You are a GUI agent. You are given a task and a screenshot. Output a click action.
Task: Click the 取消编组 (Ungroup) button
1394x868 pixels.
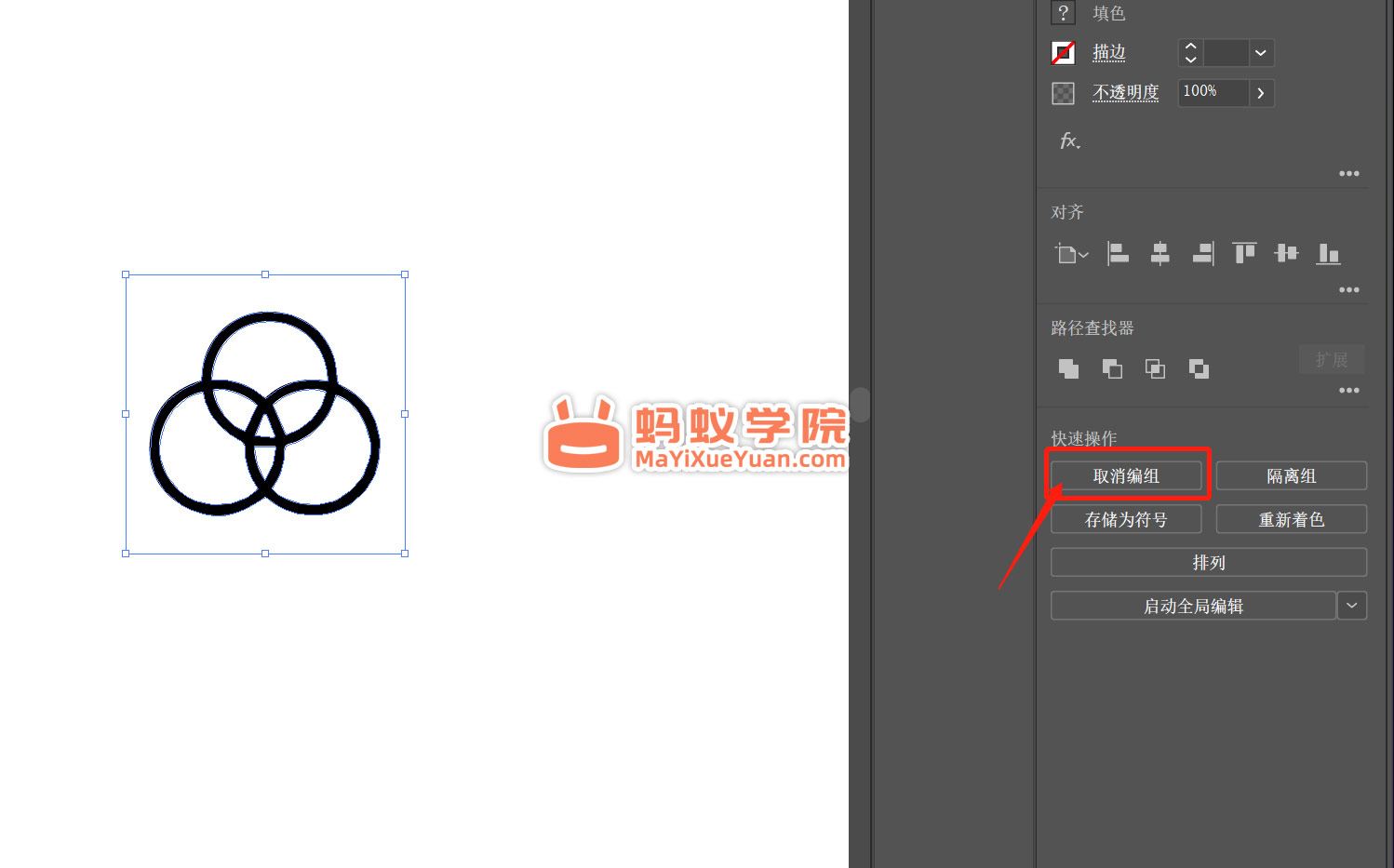pyautogui.click(x=1126, y=476)
